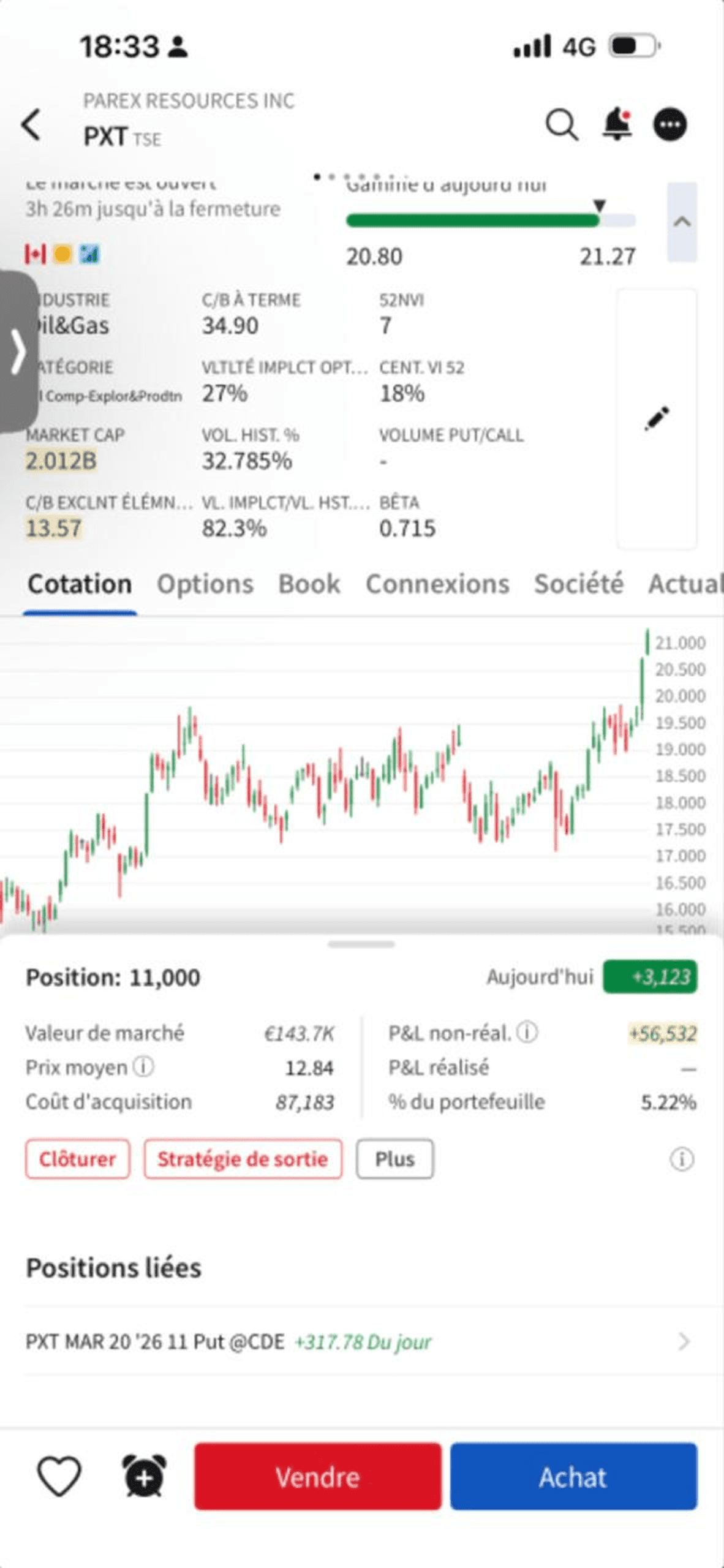This screenshot has height=1568, width=724.
Task: Tap info icon right of Plus button
Action: [682, 1159]
